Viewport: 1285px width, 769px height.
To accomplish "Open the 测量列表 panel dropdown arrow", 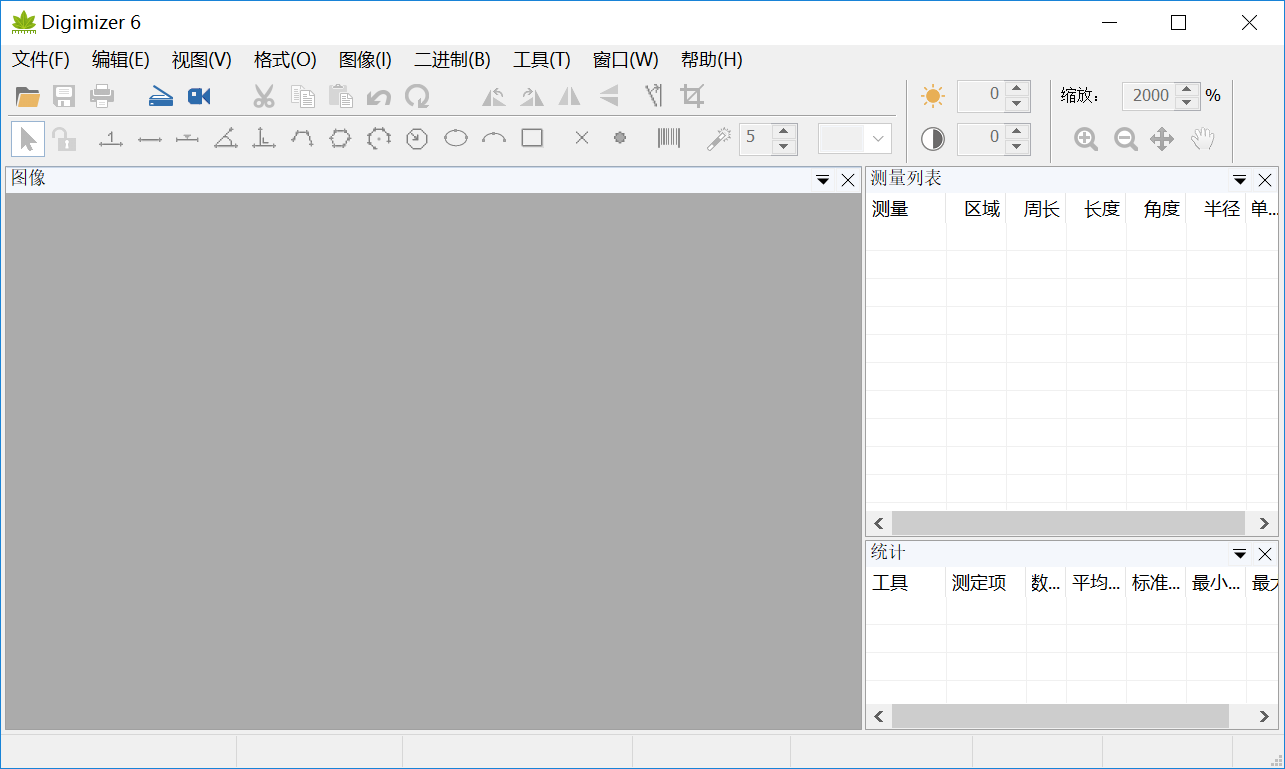I will pyautogui.click(x=1240, y=180).
